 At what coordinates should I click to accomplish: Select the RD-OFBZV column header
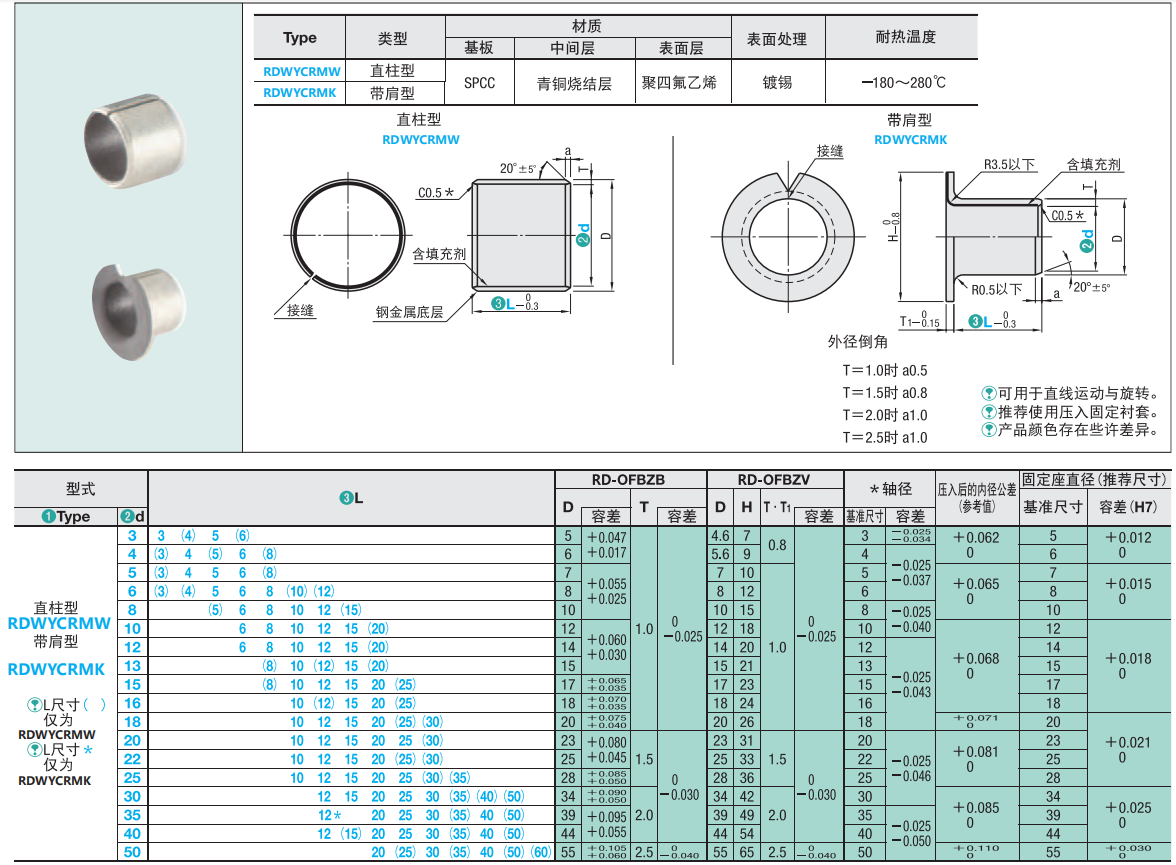pos(774,480)
